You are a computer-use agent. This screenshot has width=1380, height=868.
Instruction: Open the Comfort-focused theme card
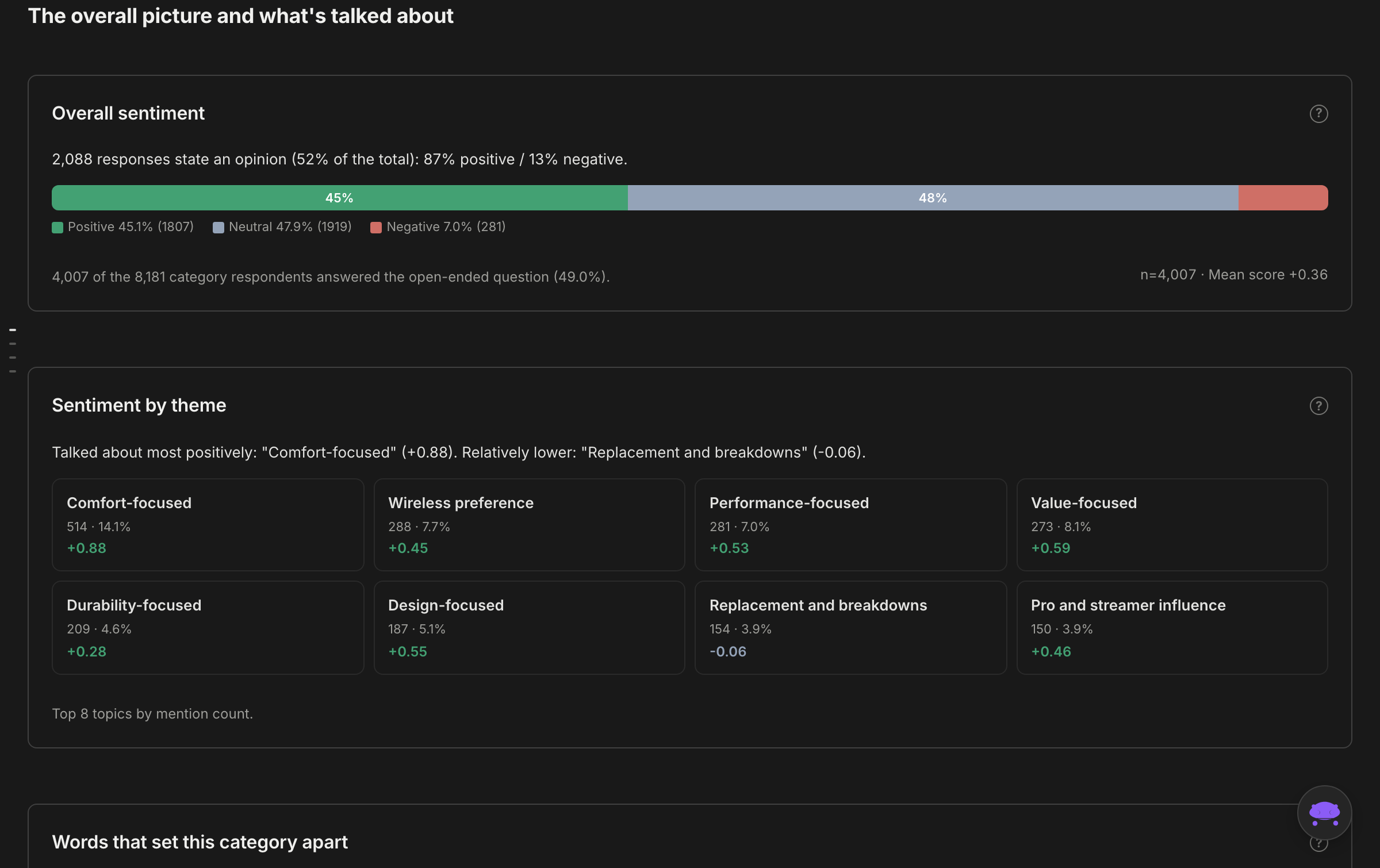point(208,525)
